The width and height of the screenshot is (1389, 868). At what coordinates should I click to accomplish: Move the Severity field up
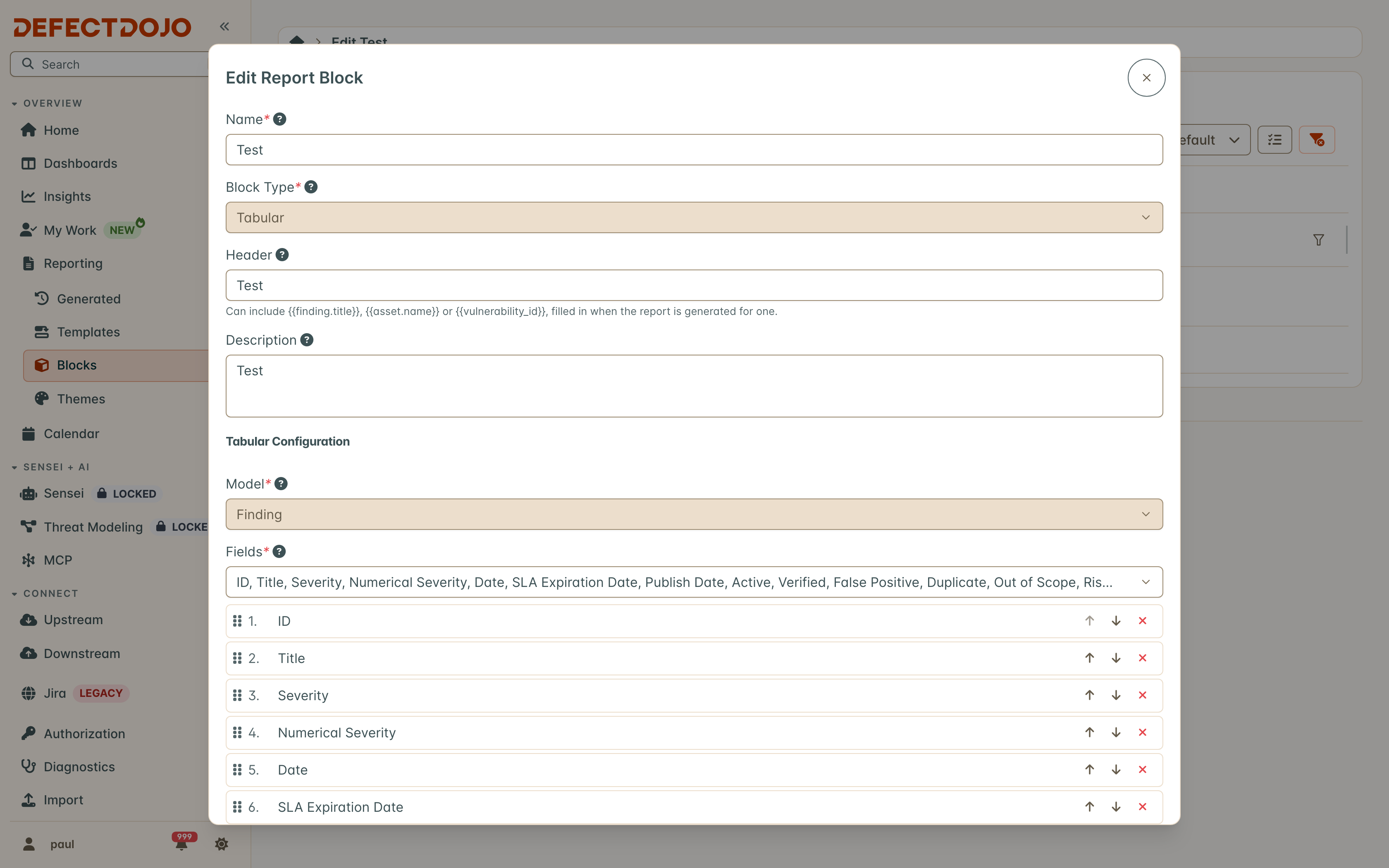click(1089, 695)
